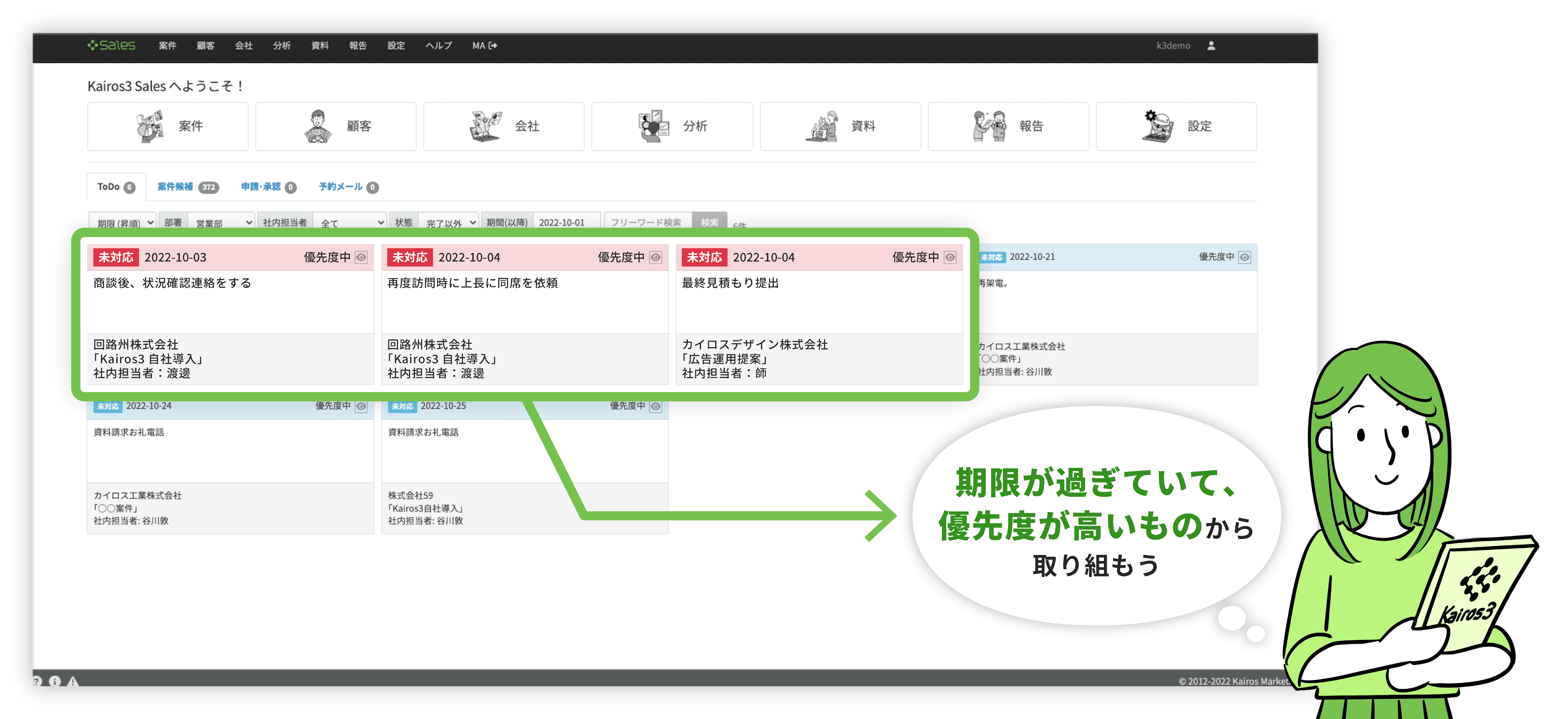1568x719 pixels.
Task: Click 回路州株式会社 on the 2022-10-03 card
Action: [x=136, y=345]
